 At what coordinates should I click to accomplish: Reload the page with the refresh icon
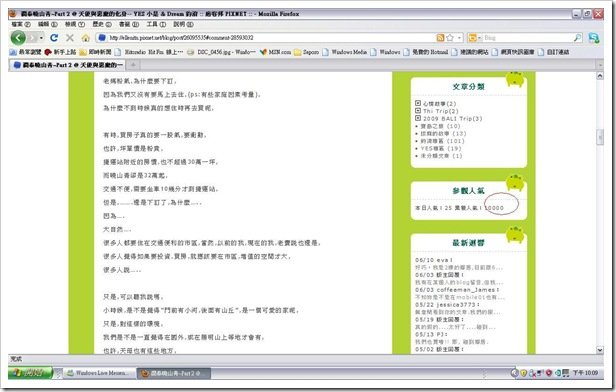click(54, 38)
